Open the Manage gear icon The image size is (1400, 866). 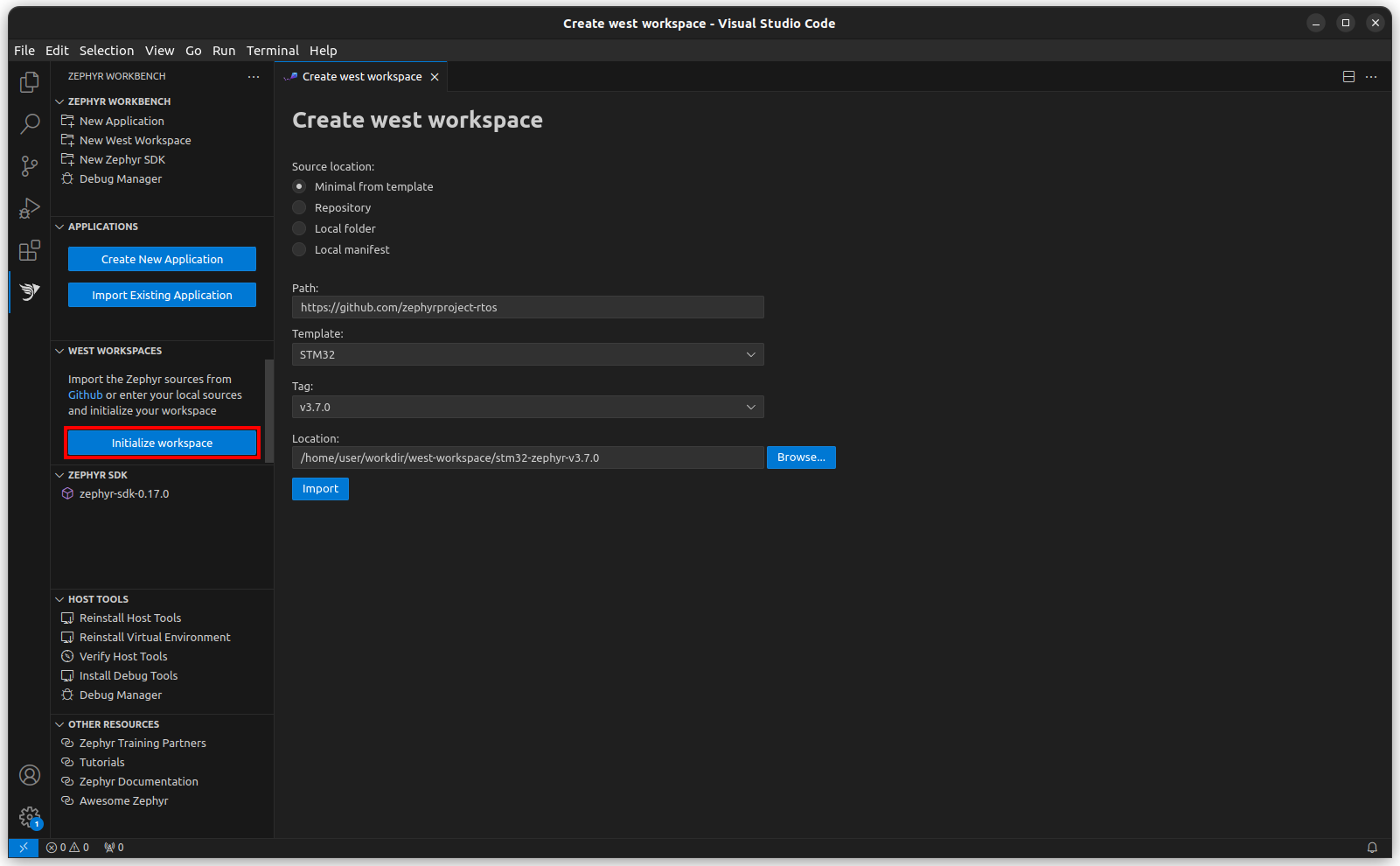pyautogui.click(x=30, y=817)
